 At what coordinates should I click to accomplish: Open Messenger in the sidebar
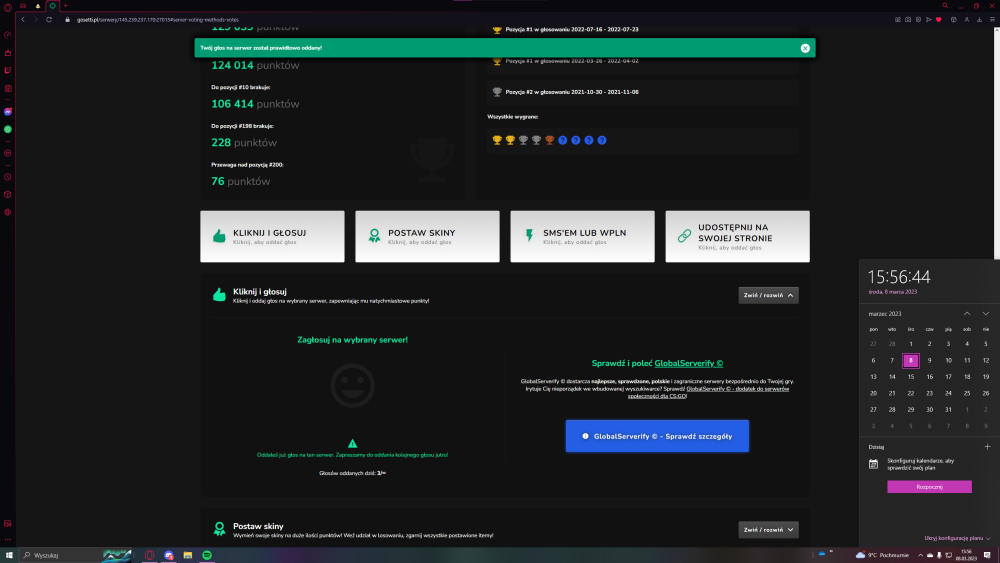click(x=8, y=112)
